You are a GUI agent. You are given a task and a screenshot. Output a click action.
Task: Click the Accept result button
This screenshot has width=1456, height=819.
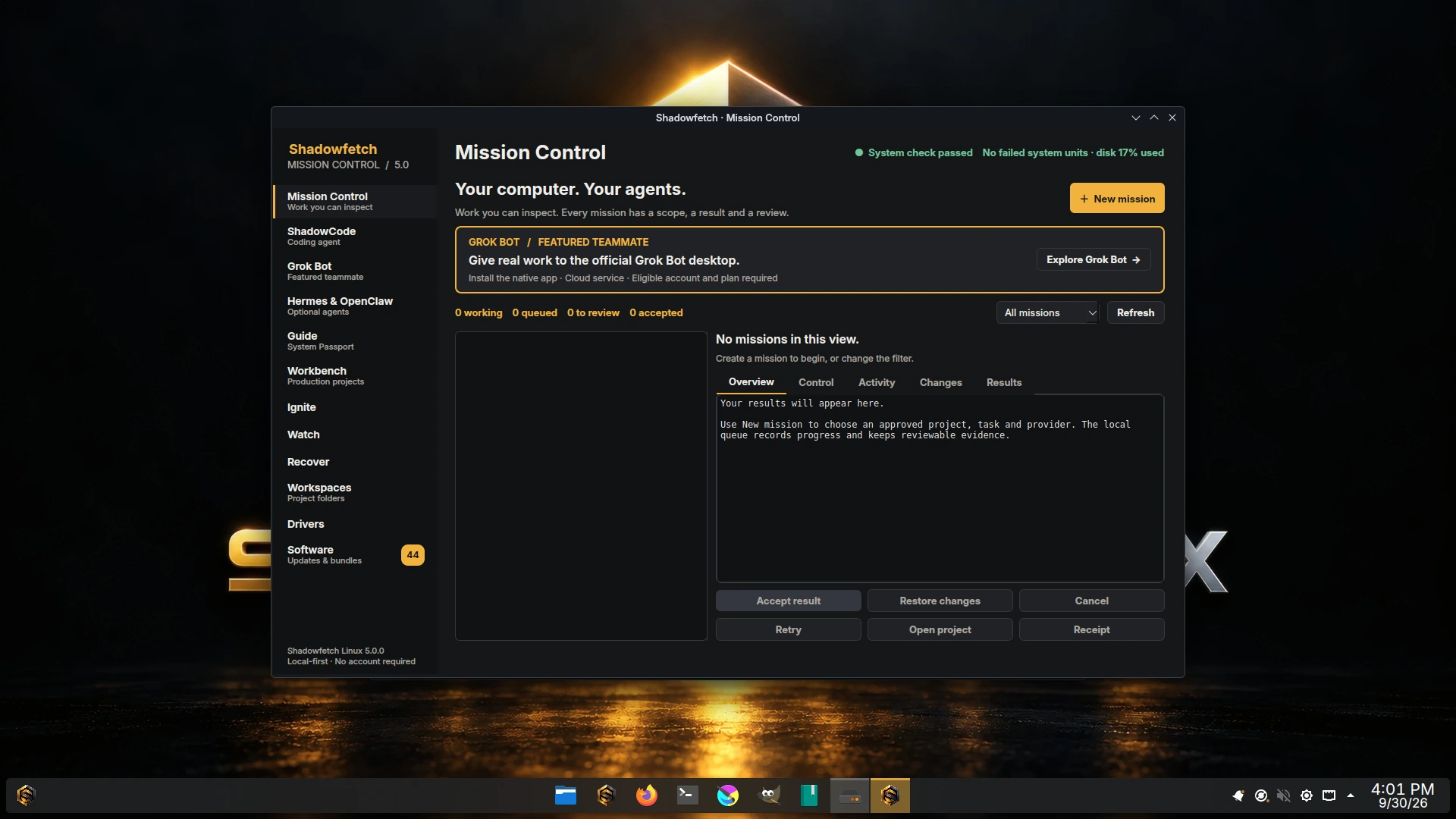[788, 601]
